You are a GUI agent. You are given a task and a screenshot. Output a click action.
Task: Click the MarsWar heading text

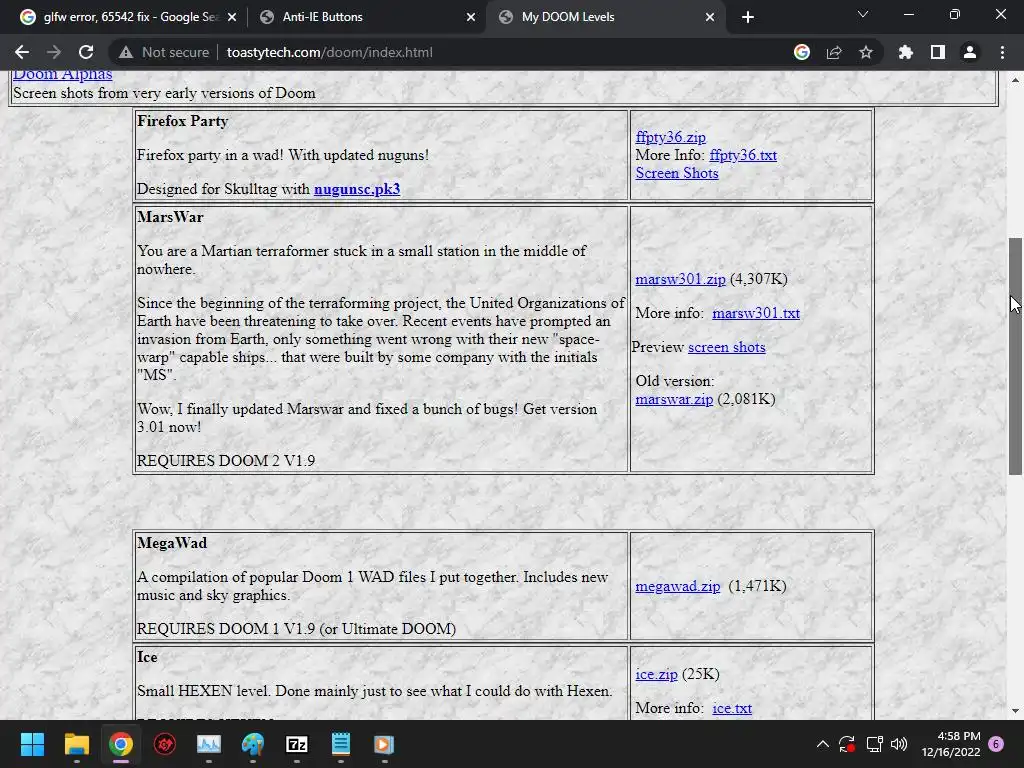coord(170,217)
